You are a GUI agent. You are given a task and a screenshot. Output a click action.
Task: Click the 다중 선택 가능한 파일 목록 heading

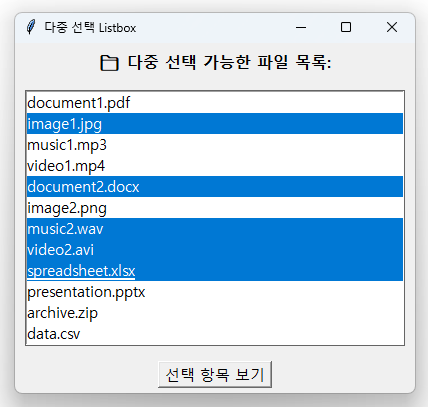click(230, 62)
